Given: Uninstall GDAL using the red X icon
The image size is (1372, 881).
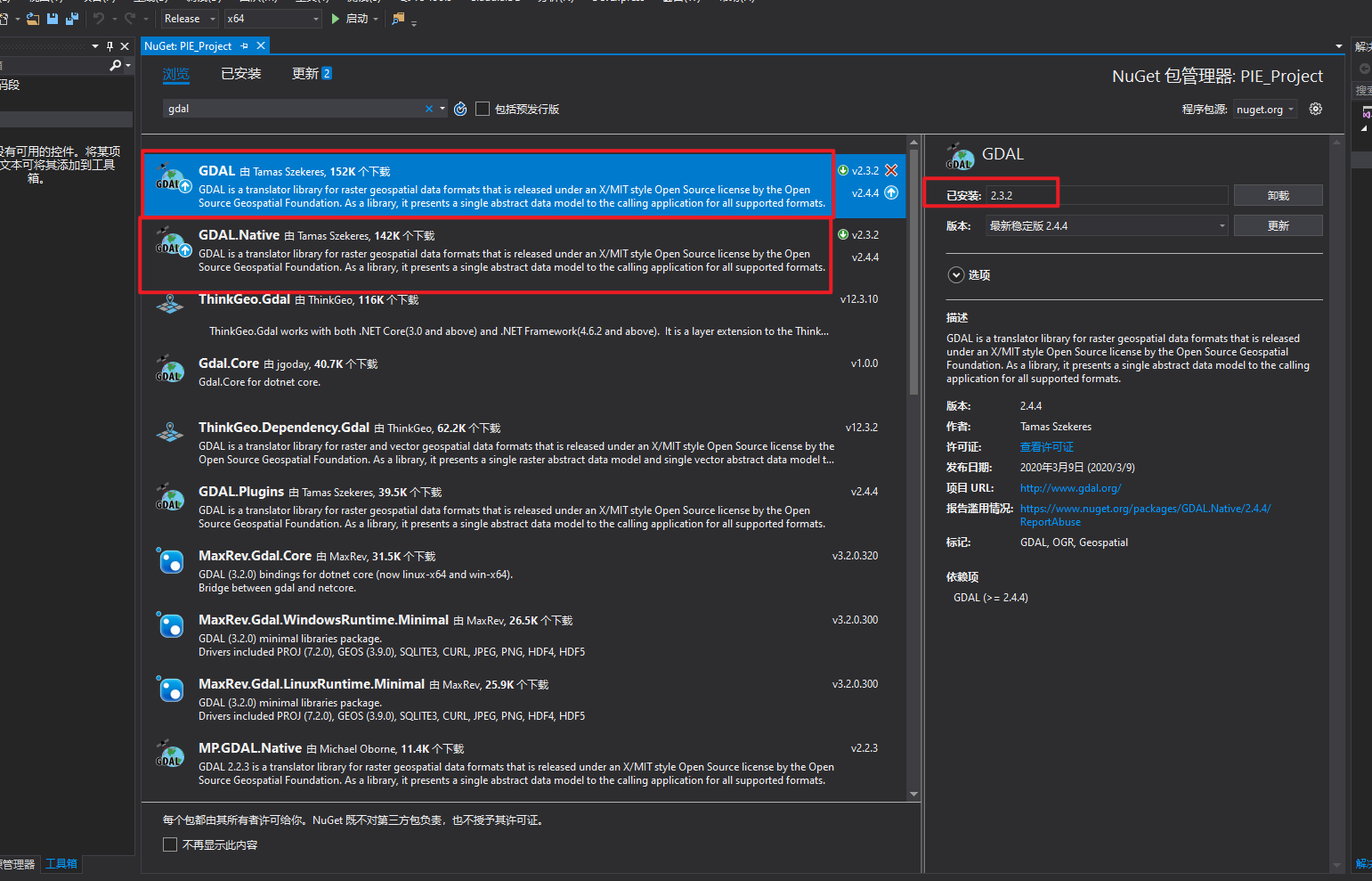Looking at the screenshot, I should (x=891, y=170).
